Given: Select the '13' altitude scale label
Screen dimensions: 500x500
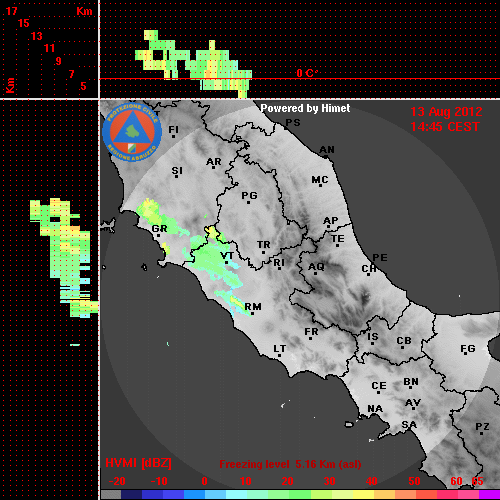Looking at the screenshot, I should click(37, 36).
